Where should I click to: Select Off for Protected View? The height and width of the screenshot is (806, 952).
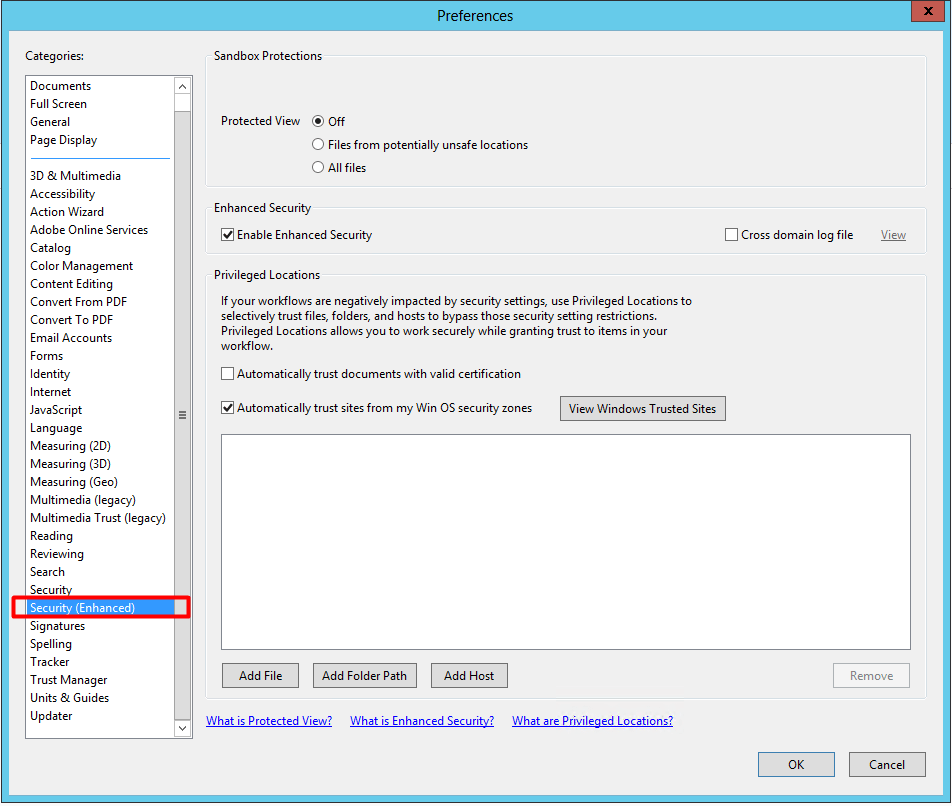(x=317, y=120)
